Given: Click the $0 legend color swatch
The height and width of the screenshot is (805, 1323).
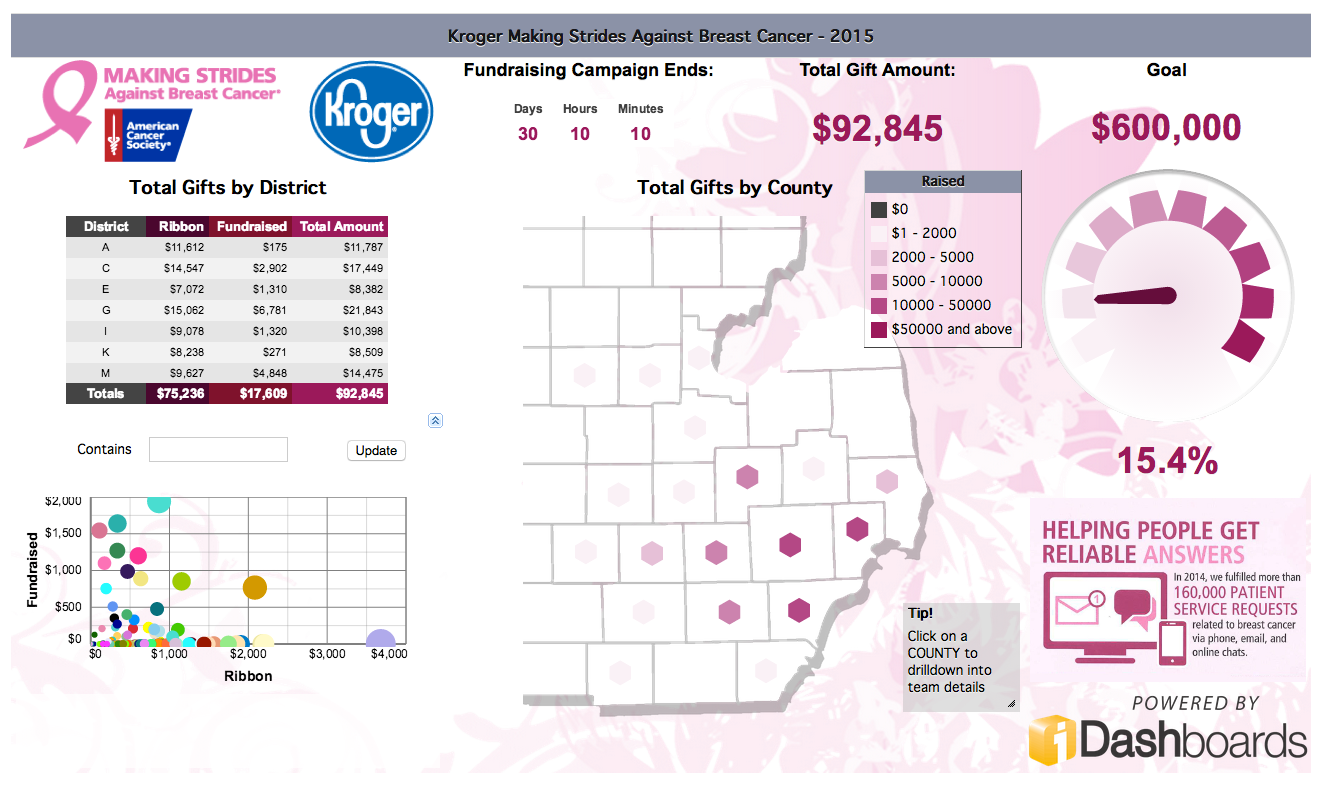Looking at the screenshot, I should pyautogui.click(x=878, y=210).
